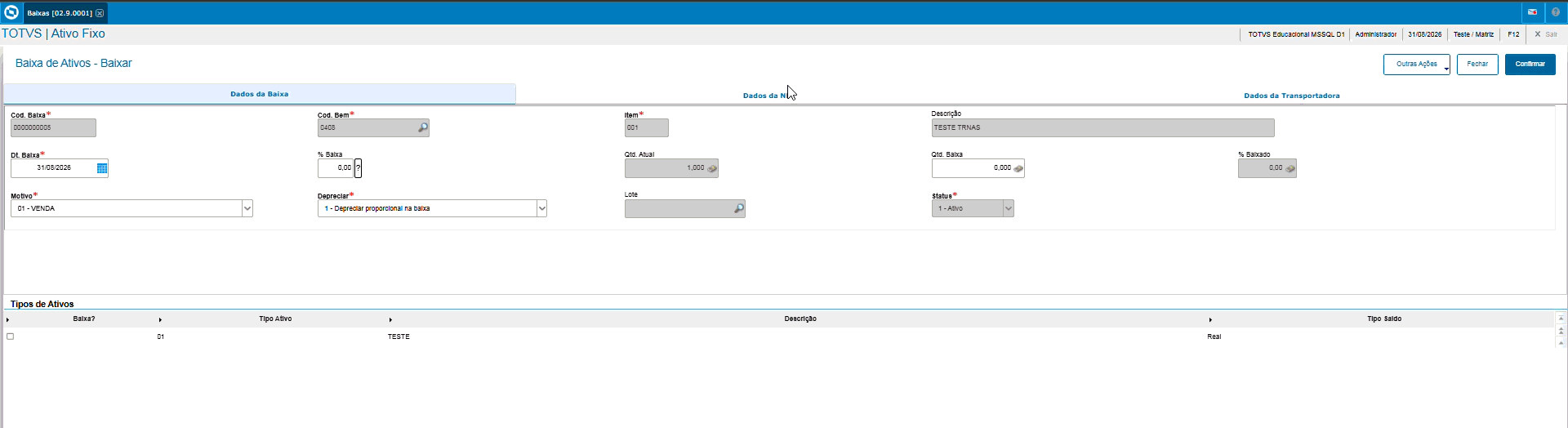Sort by the Tipo Saldo column header
This screenshot has width=1568, height=428.
coord(1384,319)
